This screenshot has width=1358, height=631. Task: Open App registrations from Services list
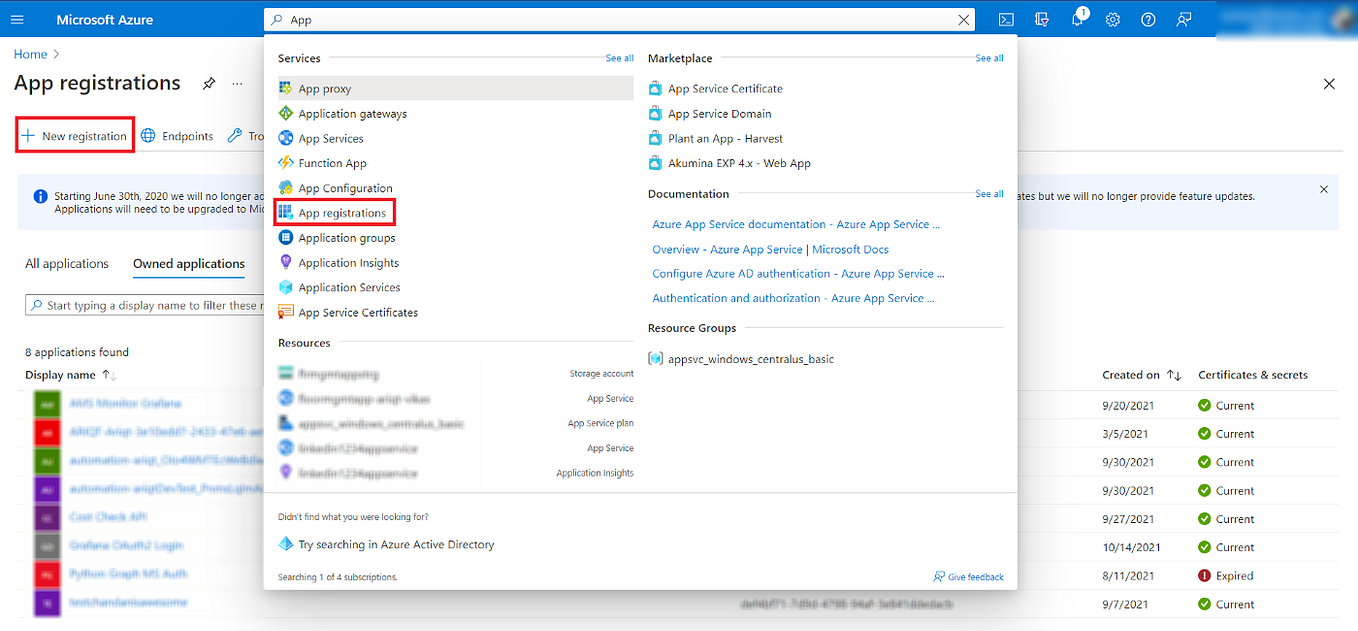click(x=342, y=212)
